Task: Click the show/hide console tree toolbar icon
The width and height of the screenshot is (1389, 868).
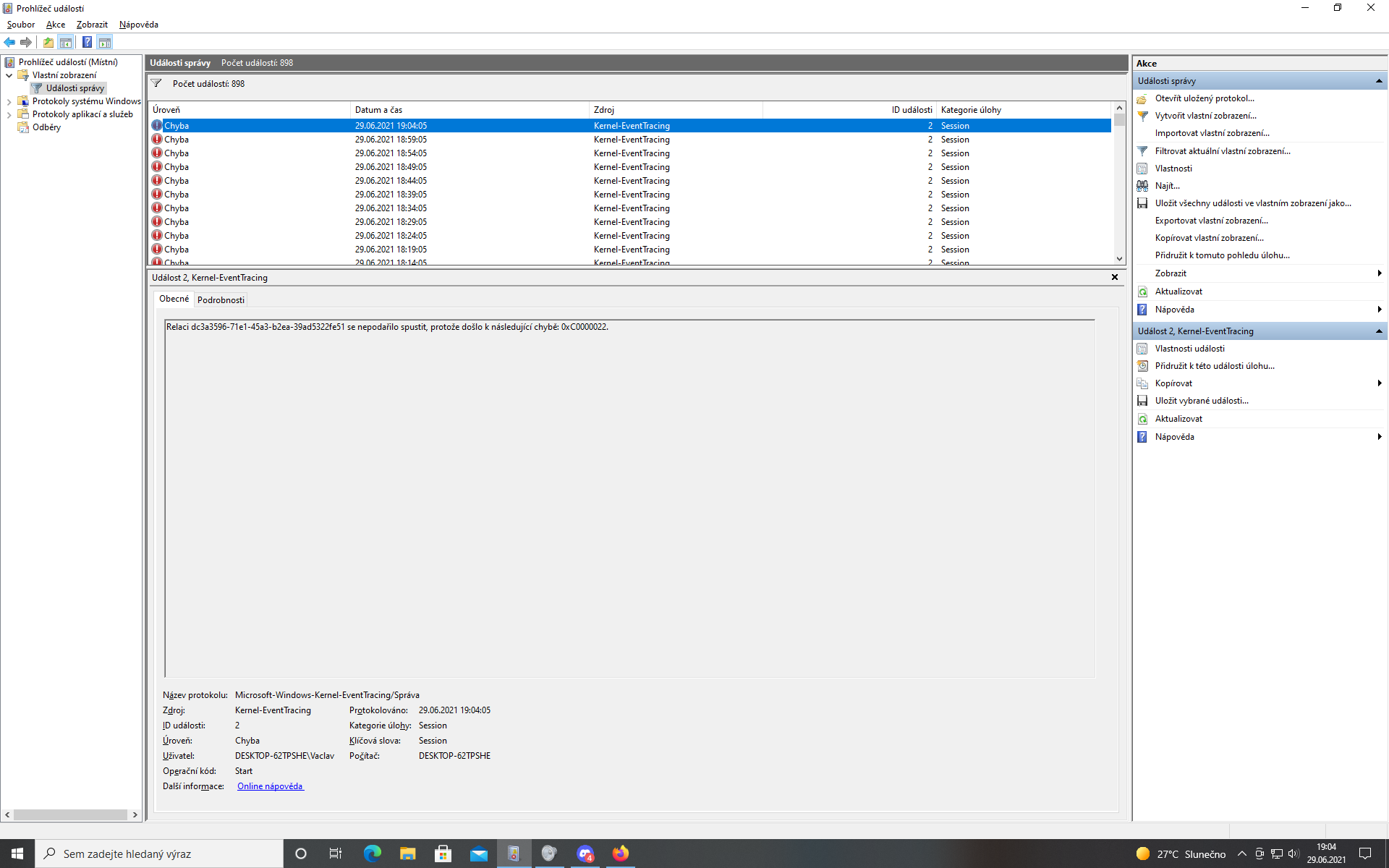Action: click(x=66, y=42)
